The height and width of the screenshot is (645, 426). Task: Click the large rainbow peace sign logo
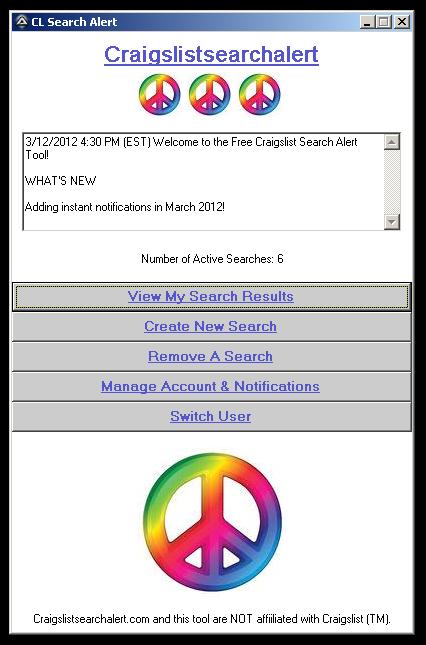212,522
